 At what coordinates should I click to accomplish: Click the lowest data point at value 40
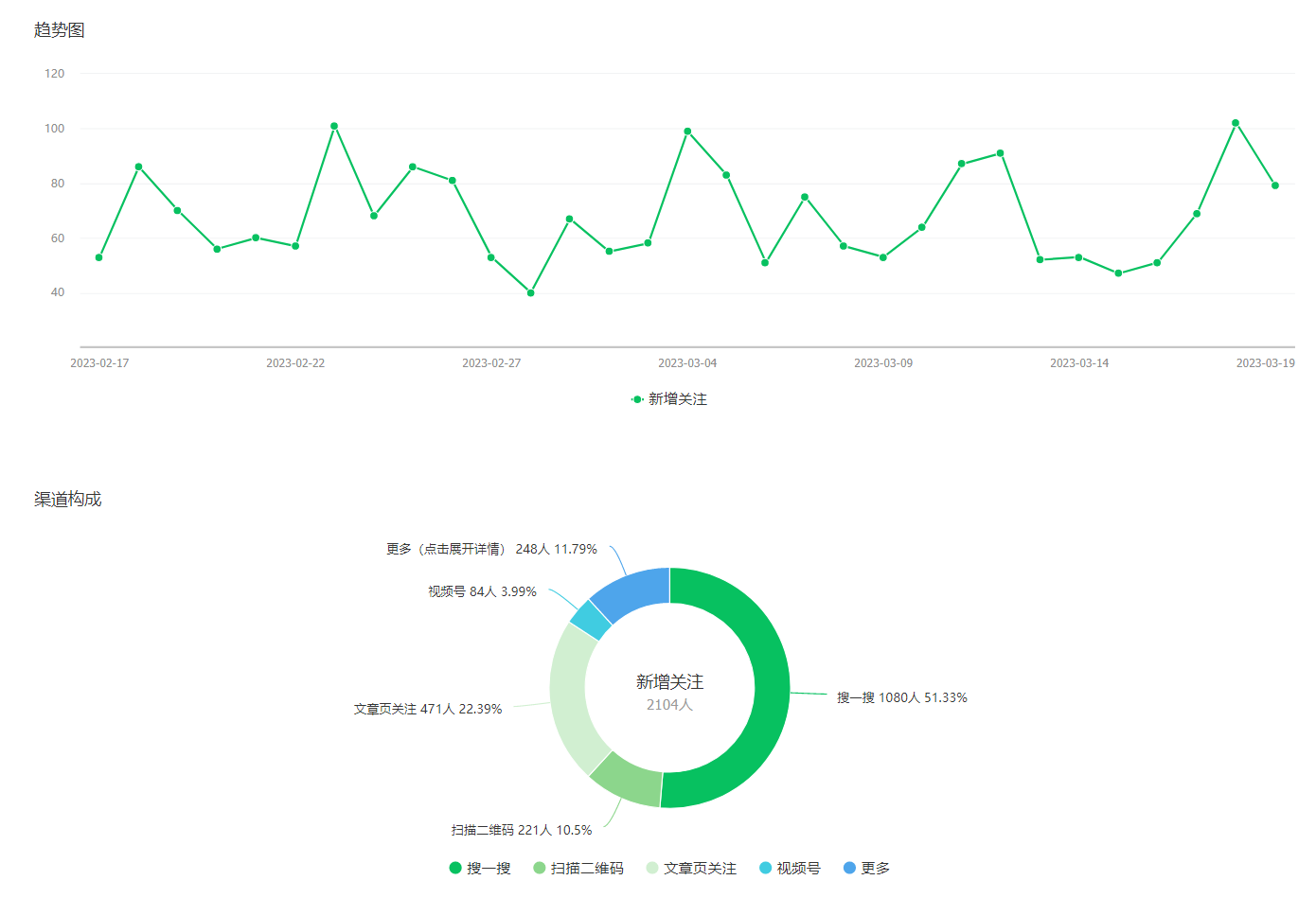pos(530,293)
